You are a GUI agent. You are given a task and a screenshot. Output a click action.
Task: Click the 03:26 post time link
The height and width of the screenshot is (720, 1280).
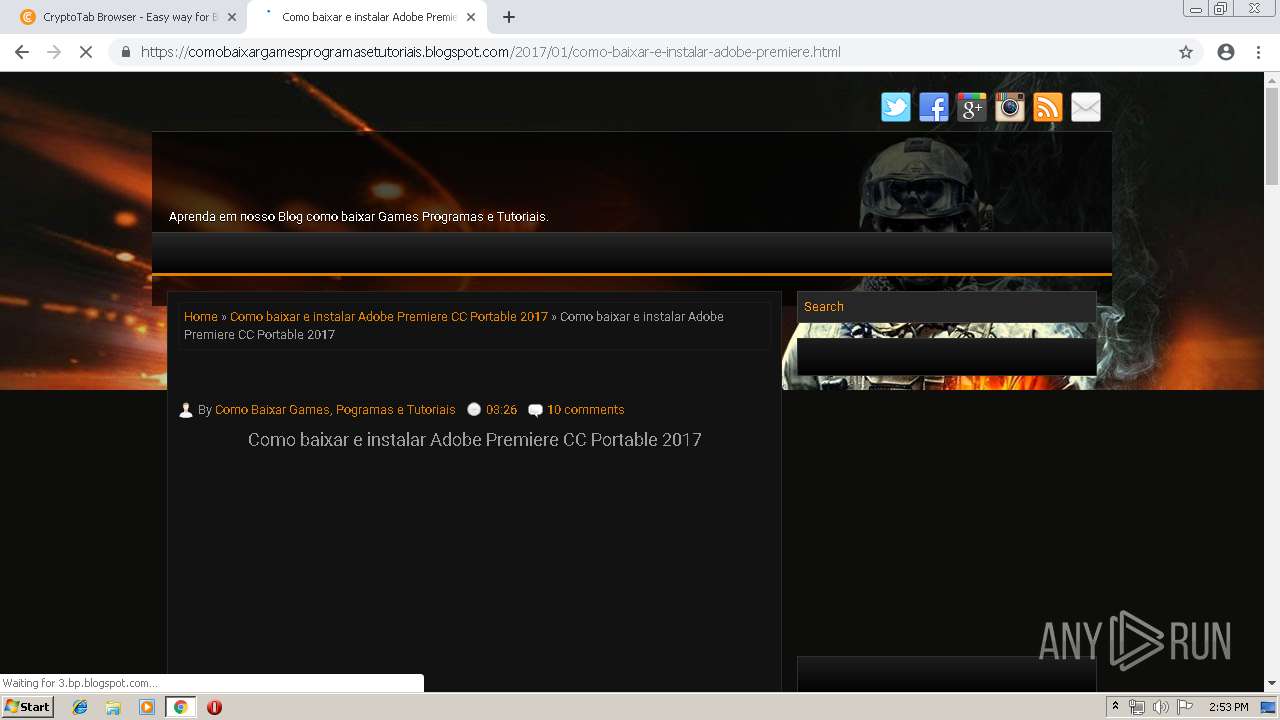pyautogui.click(x=501, y=410)
